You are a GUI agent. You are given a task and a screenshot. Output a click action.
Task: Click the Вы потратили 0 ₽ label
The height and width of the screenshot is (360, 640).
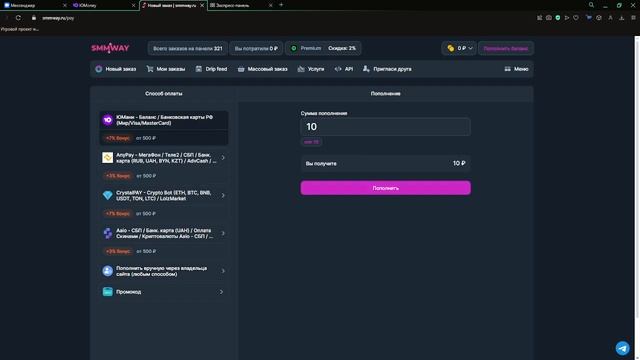pos(256,48)
